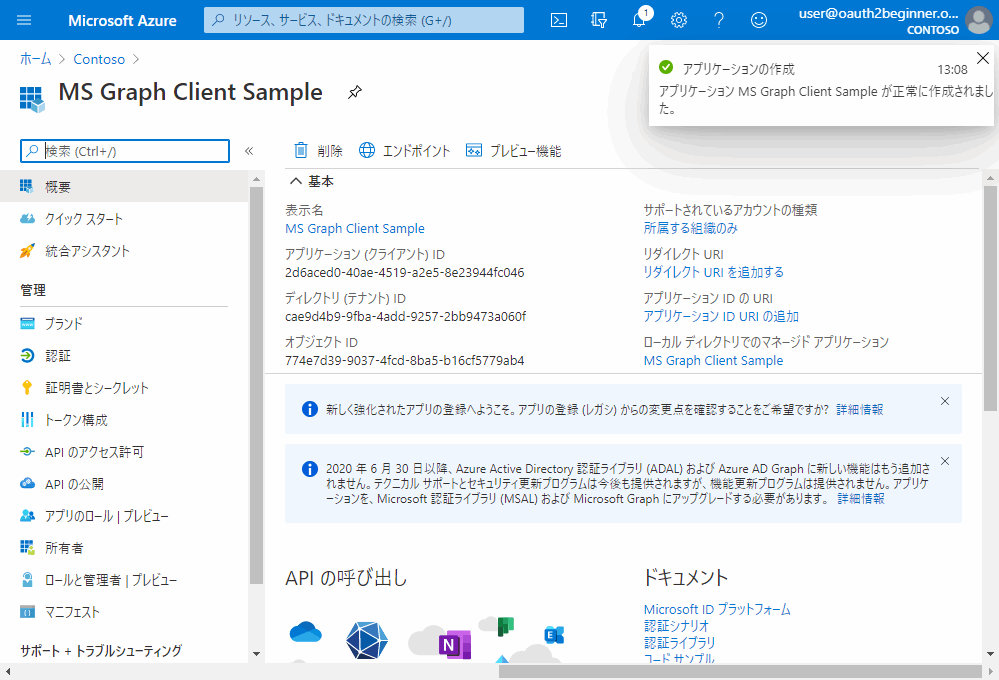Viewport: 999px width, 680px height.
Task: Open 詳細情報 link in ADAL banner
Action: coord(861,498)
